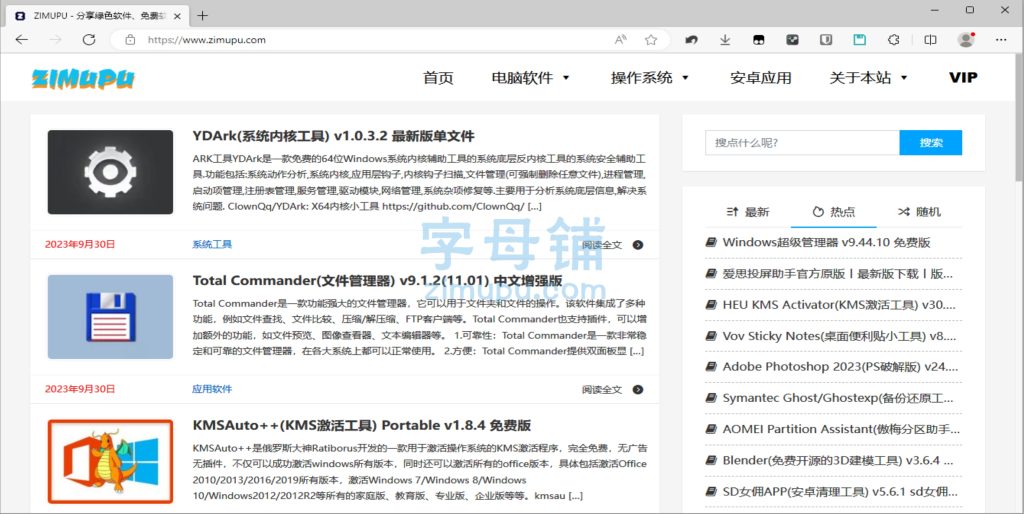Click arrow icon next to Total Commander 阅读全文
Screen dimensions: 1024x514
coord(638,390)
